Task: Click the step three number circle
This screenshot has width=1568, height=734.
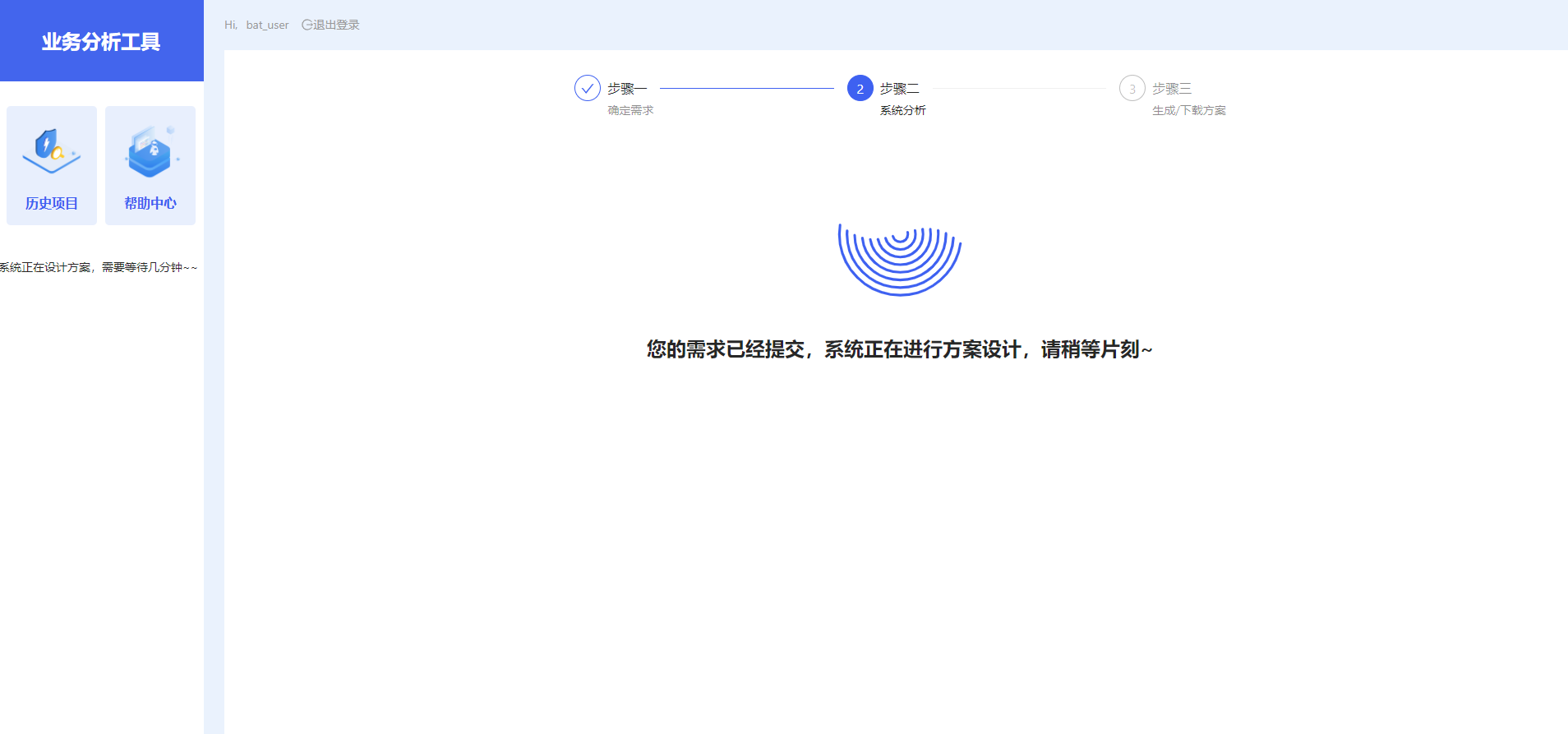Action: [x=1132, y=88]
